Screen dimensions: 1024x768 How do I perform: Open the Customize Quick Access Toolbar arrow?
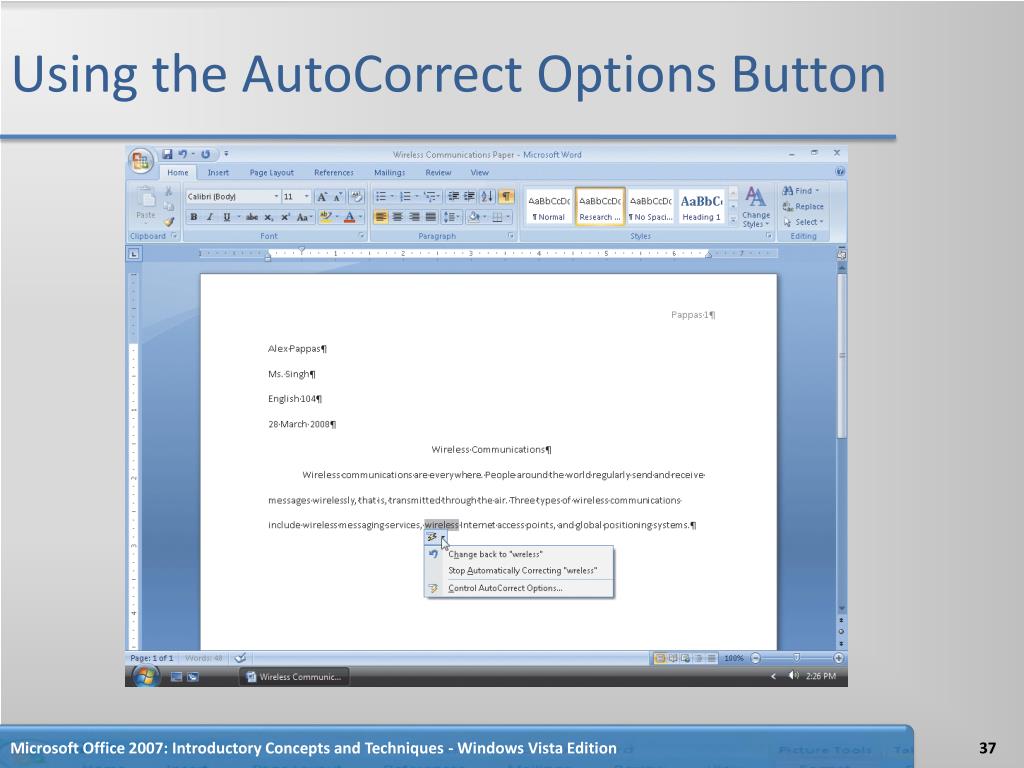tap(226, 154)
